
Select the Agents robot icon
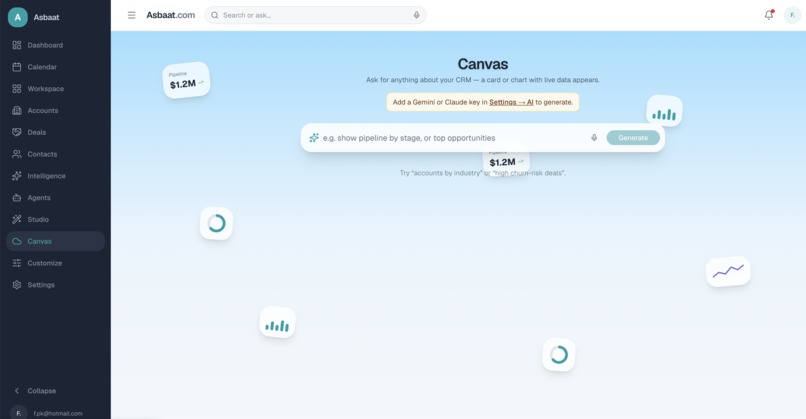tap(16, 197)
